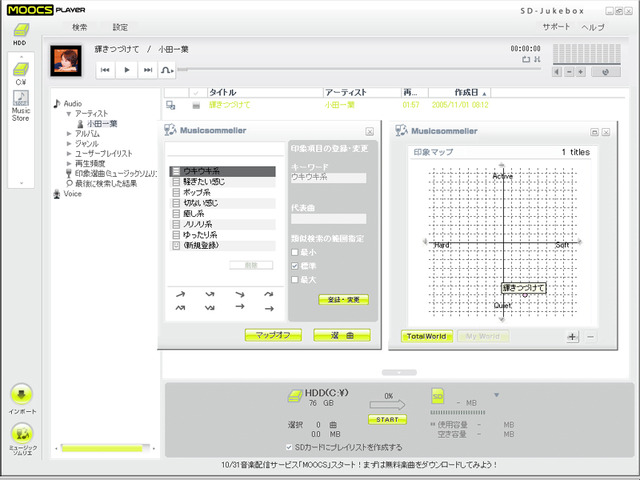
Task: Select ポップ系 in impression list
Action: [x=222, y=193]
